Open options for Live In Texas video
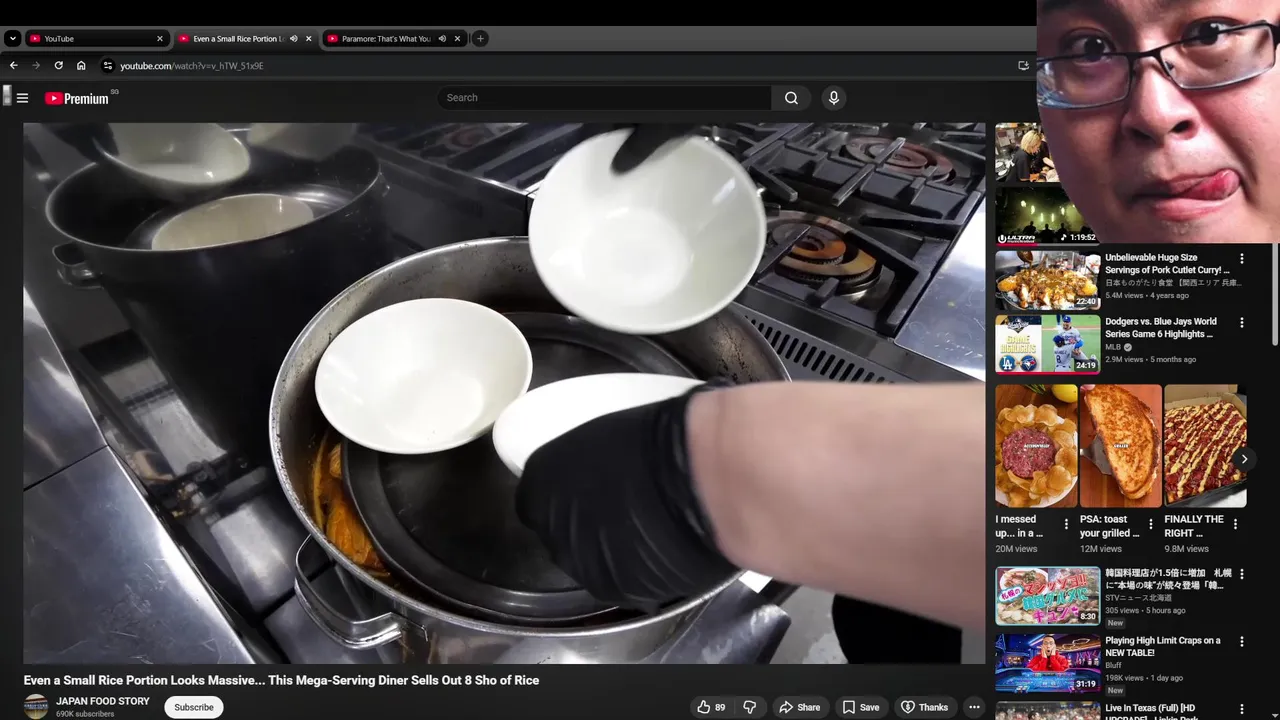Viewport: 1280px width, 720px height. tap(1242, 709)
